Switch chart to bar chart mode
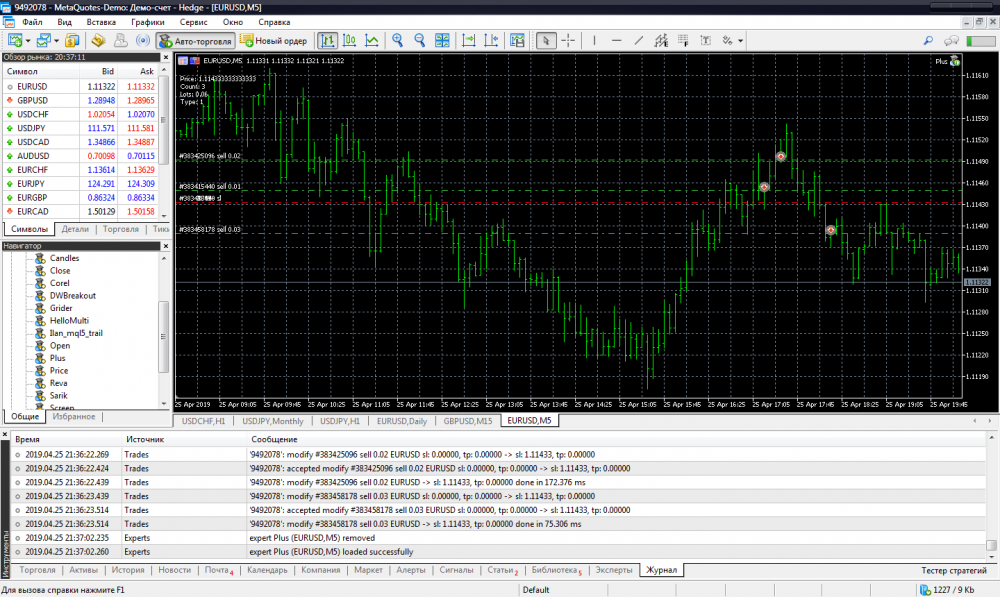The height and width of the screenshot is (597, 1000). [x=327, y=41]
